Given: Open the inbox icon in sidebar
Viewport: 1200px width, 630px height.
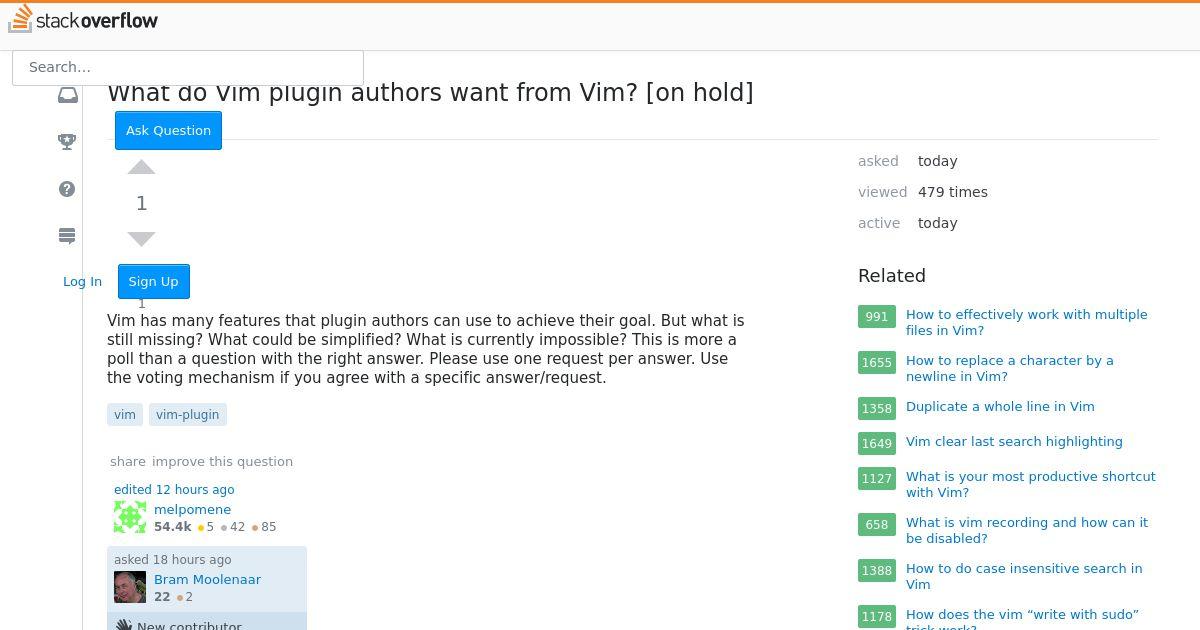Looking at the screenshot, I should 67,95.
